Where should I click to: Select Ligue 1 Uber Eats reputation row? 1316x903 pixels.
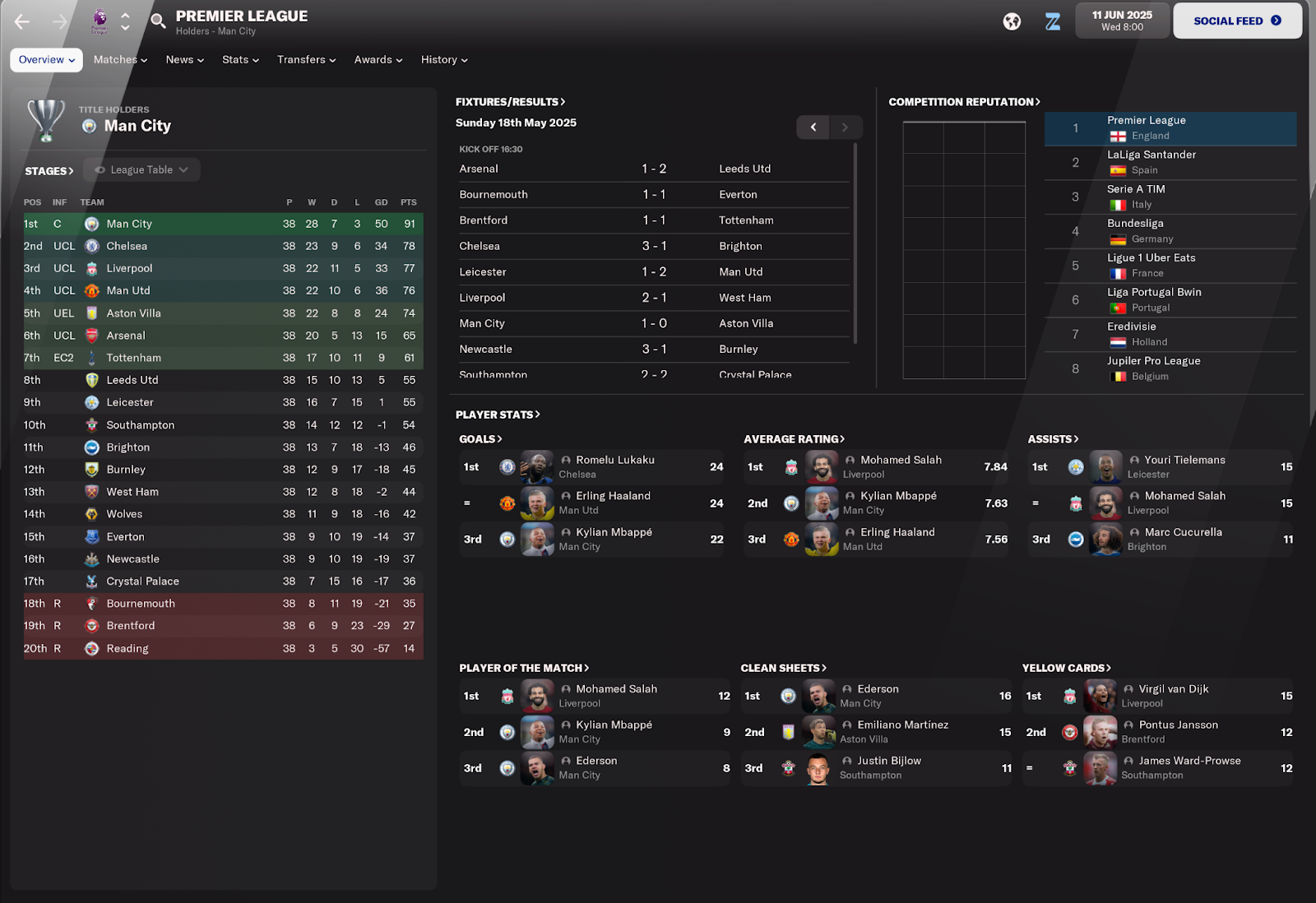1170,266
